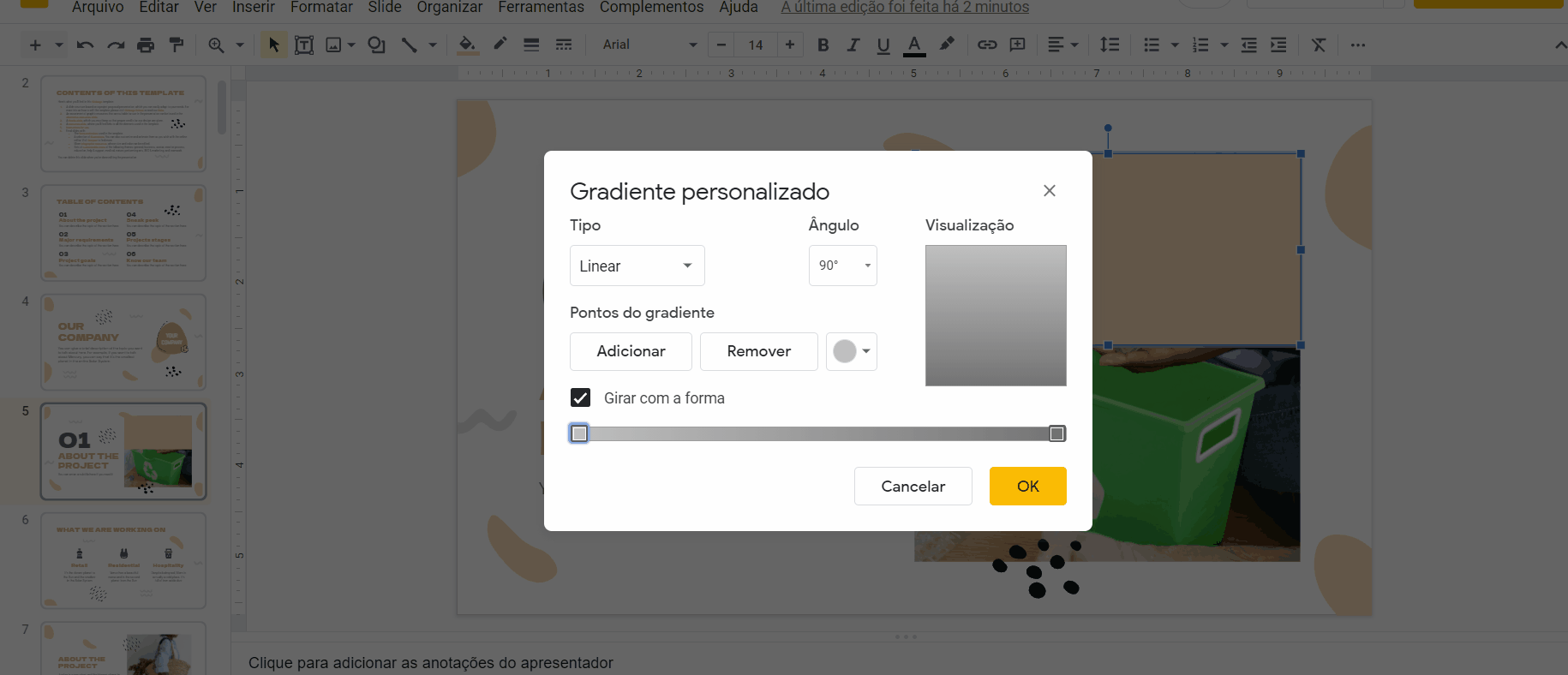The width and height of the screenshot is (1568, 675).
Task: Open the Editar menu
Action: click(159, 8)
